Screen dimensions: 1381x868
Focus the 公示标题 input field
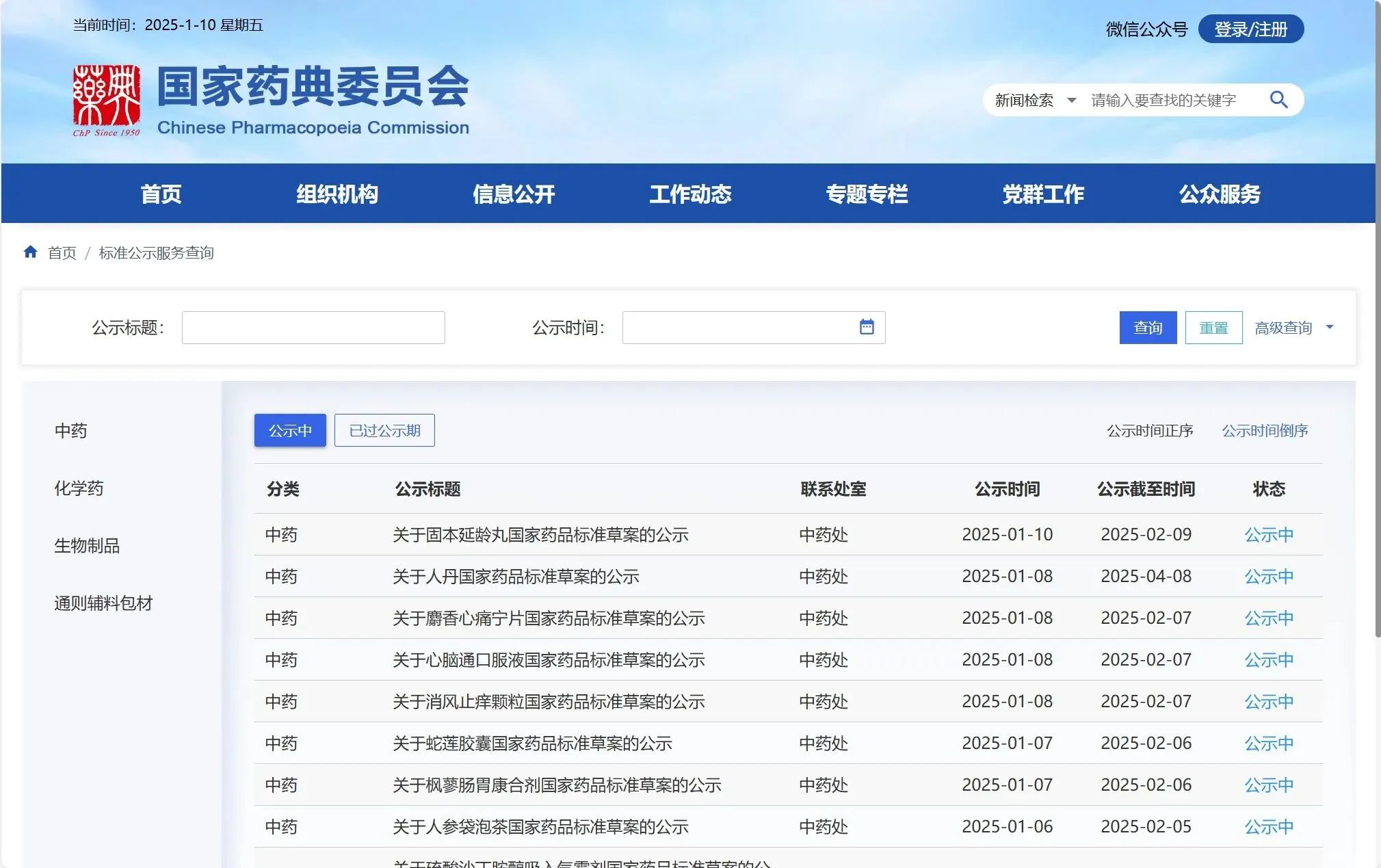point(313,328)
